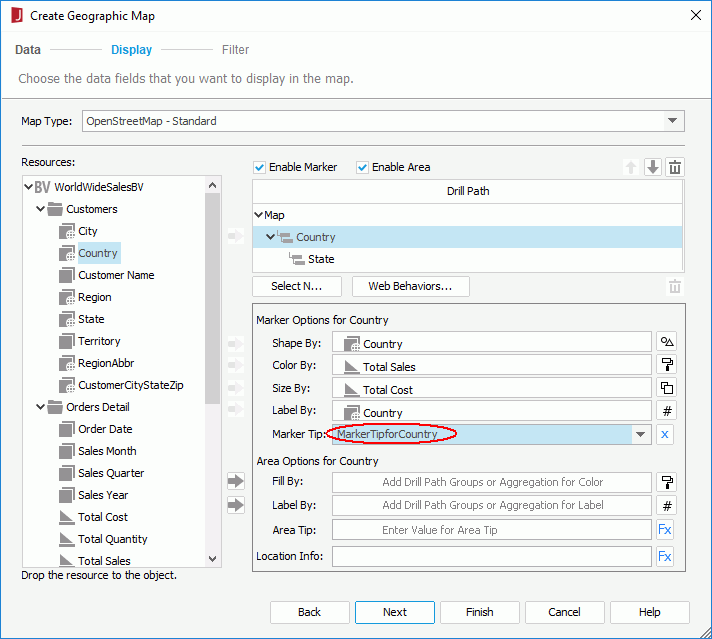
Task: Click add arrow beside Drill Path Country row
Action: (x=236, y=236)
